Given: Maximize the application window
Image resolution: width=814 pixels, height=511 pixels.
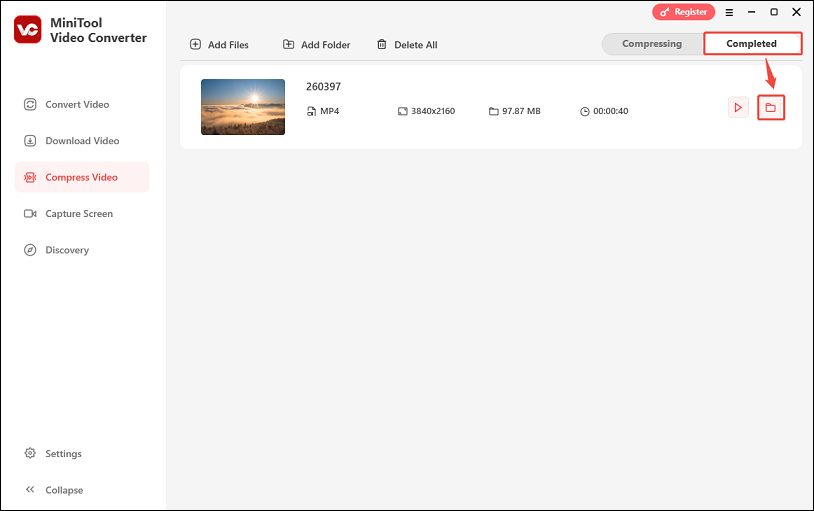Looking at the screenshot, I should pos(774,12).
